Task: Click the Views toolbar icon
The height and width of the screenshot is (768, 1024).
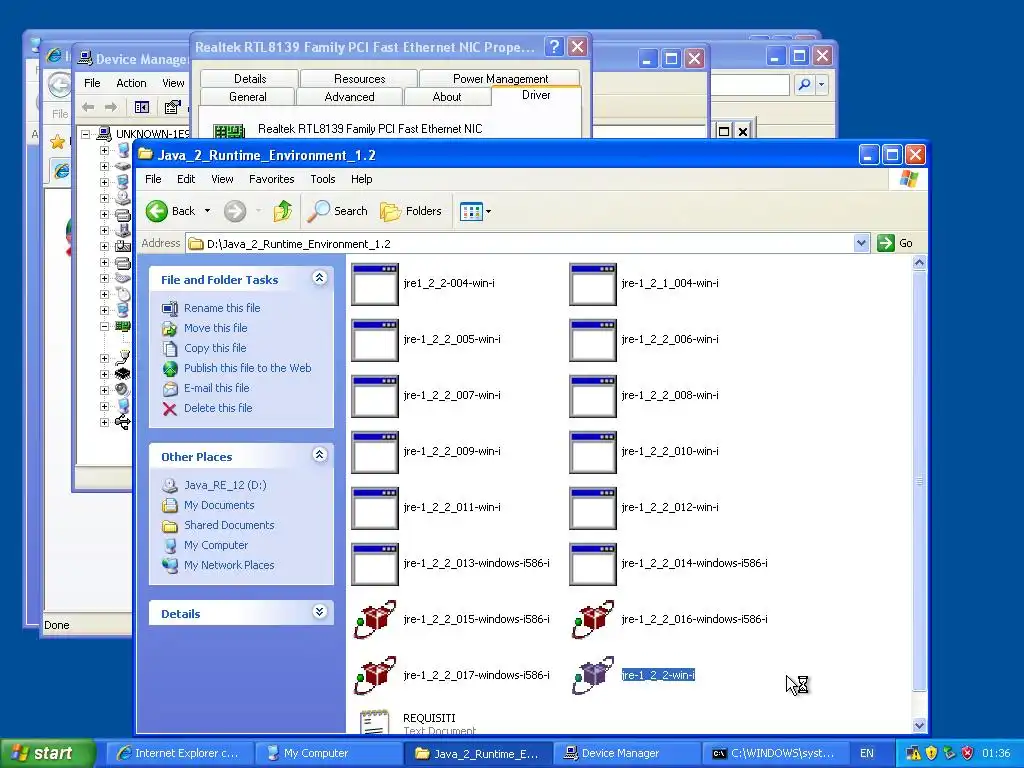Action: (x=470, y=212)
